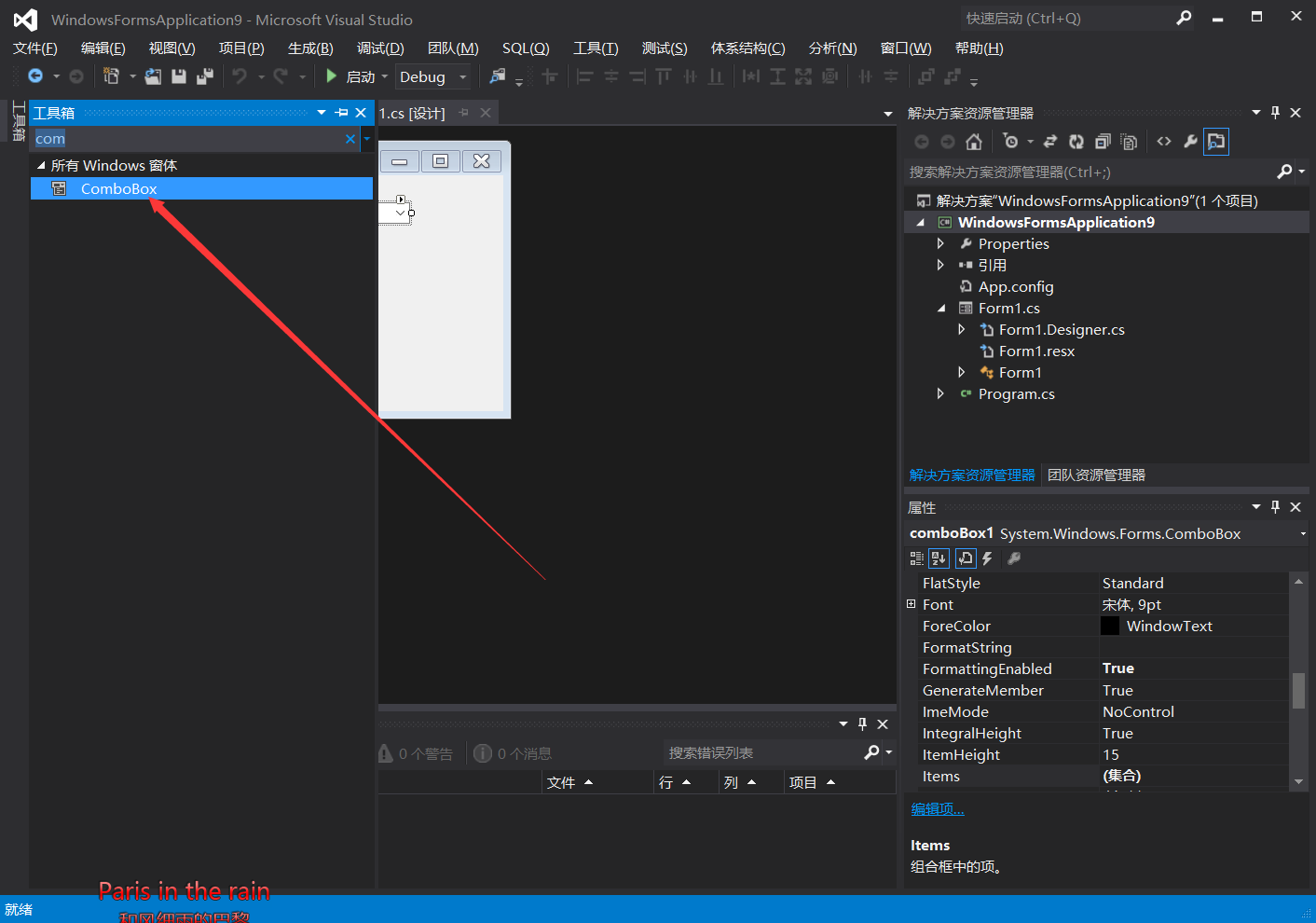
Task: Click the Refresh icon in Solution Explorer
Action: coord(1076,142)
